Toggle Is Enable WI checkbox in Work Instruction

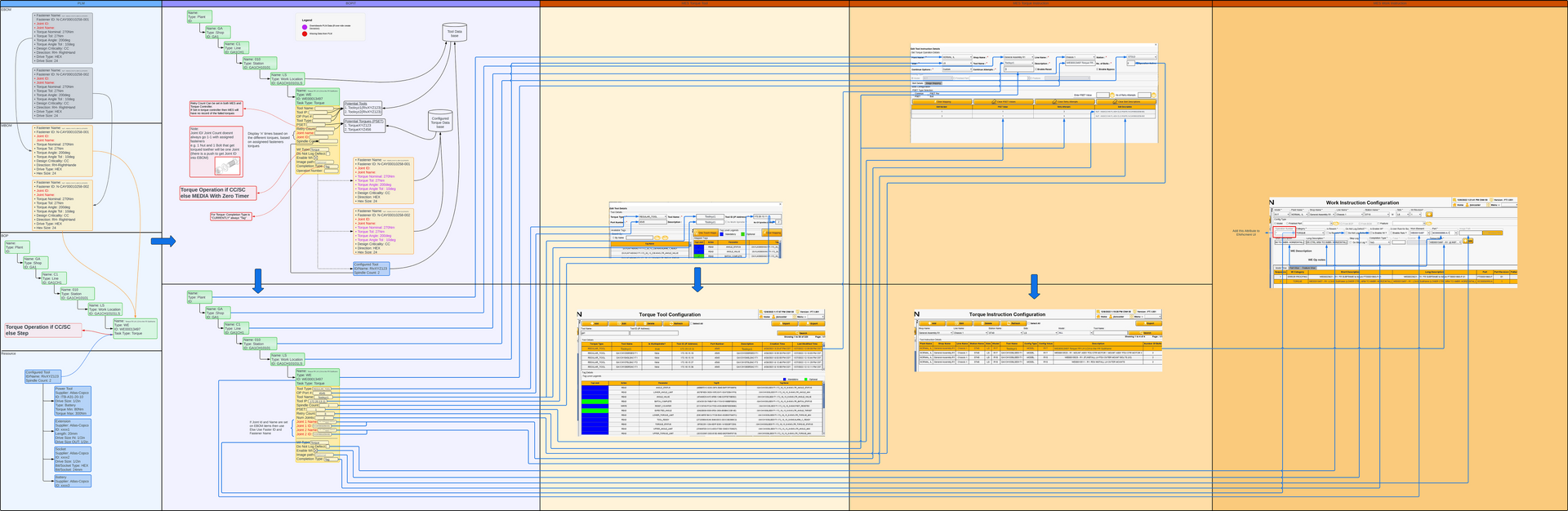tap(1371, 233)
